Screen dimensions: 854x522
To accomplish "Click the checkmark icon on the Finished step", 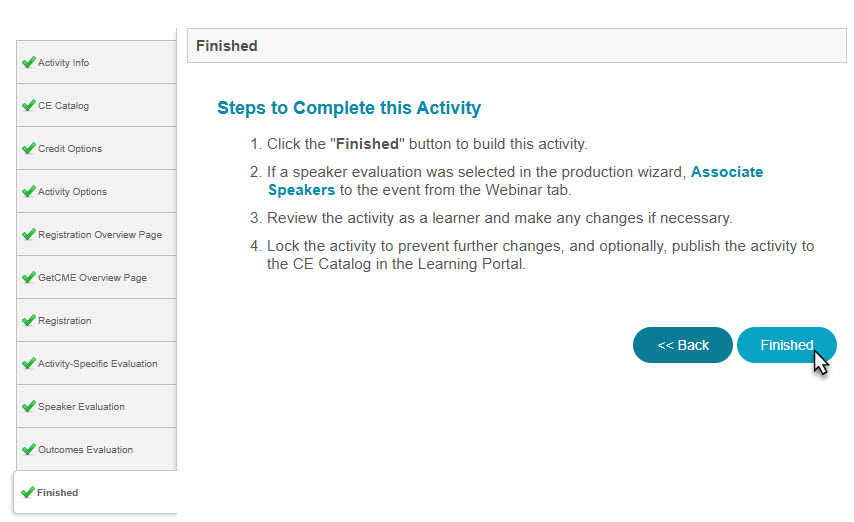I will 28,493.
